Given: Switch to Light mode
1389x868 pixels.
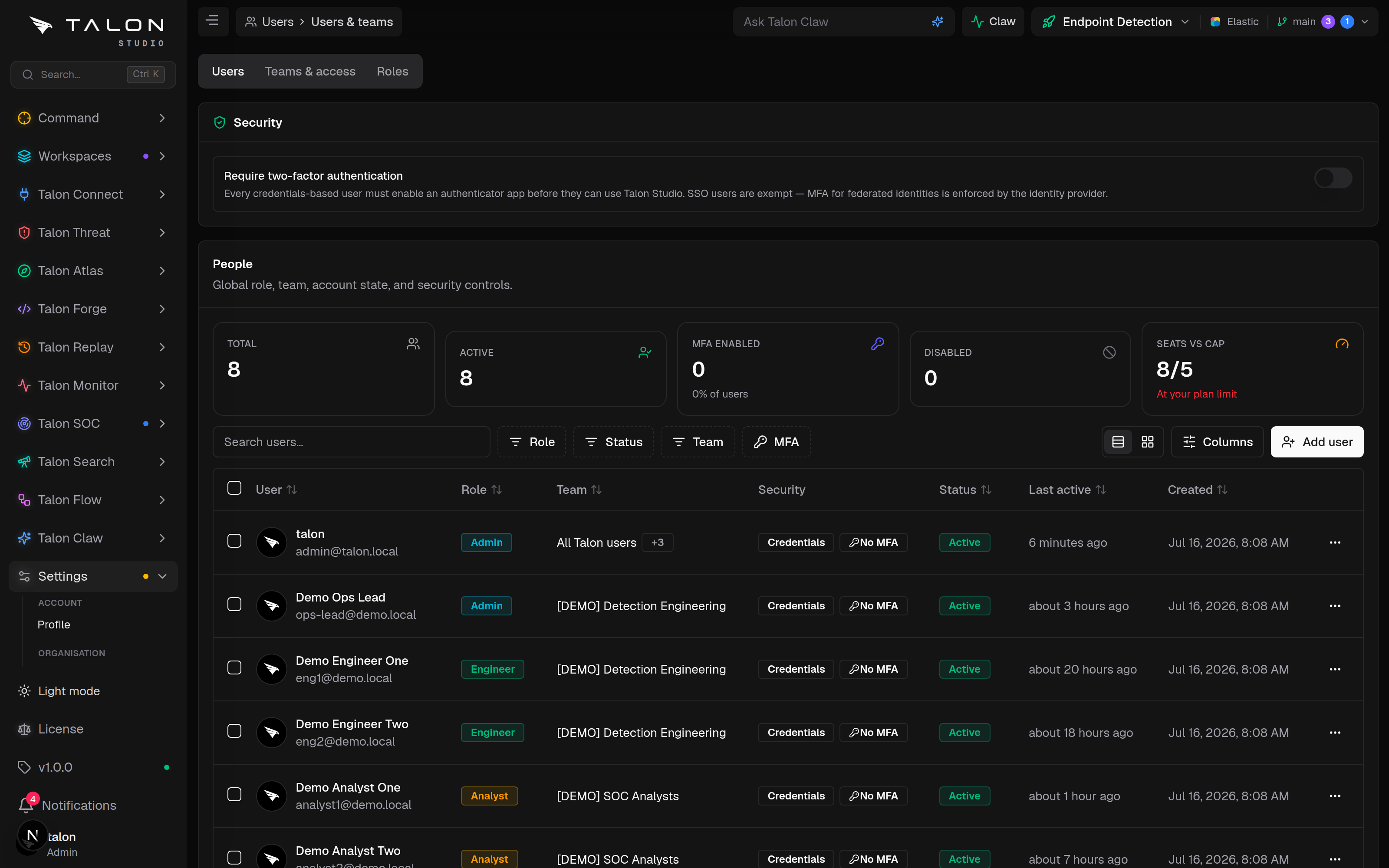Looking at the screenshot, I should (x=69, y=691).
